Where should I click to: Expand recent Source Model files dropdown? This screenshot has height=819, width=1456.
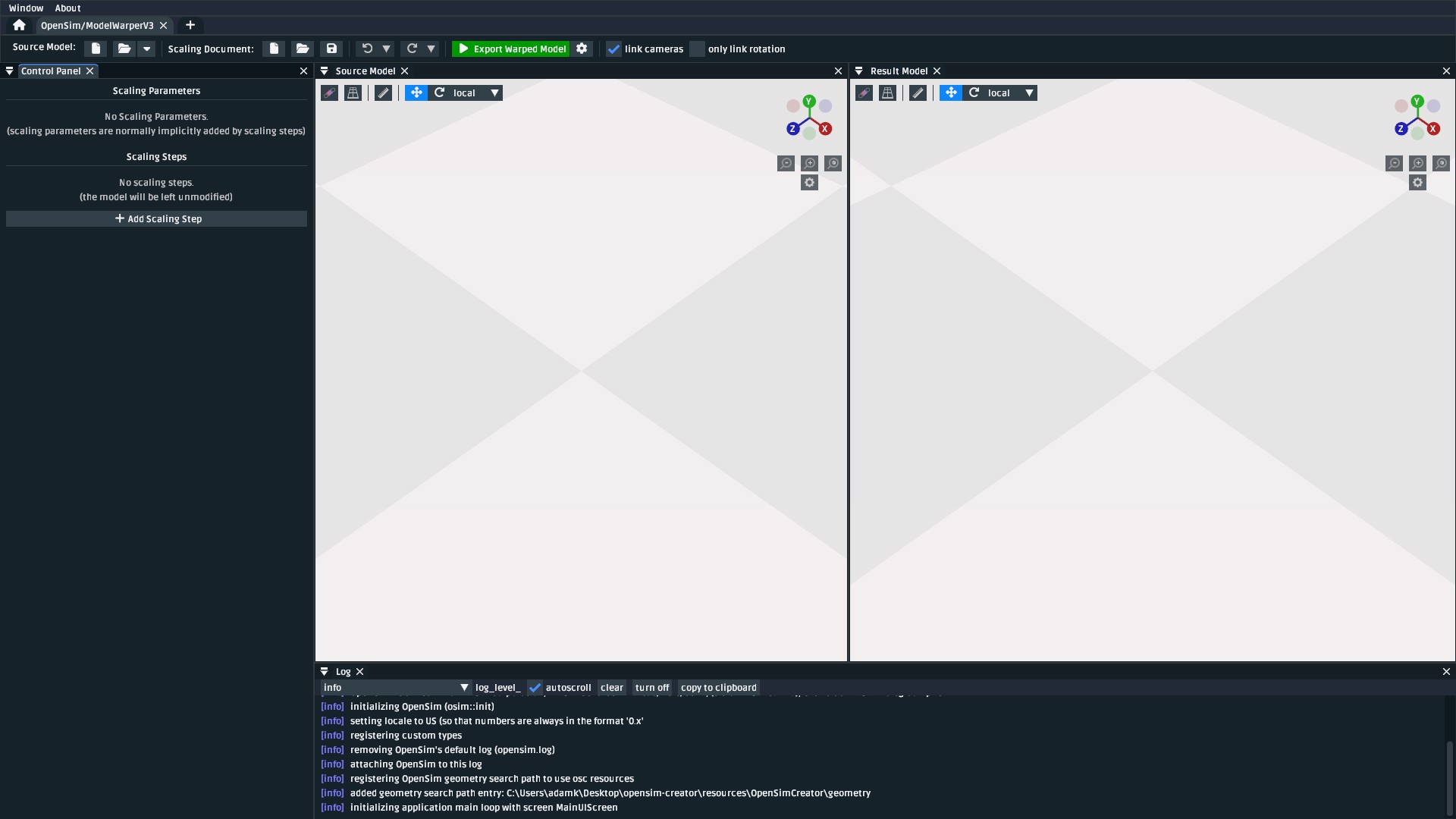147,49
